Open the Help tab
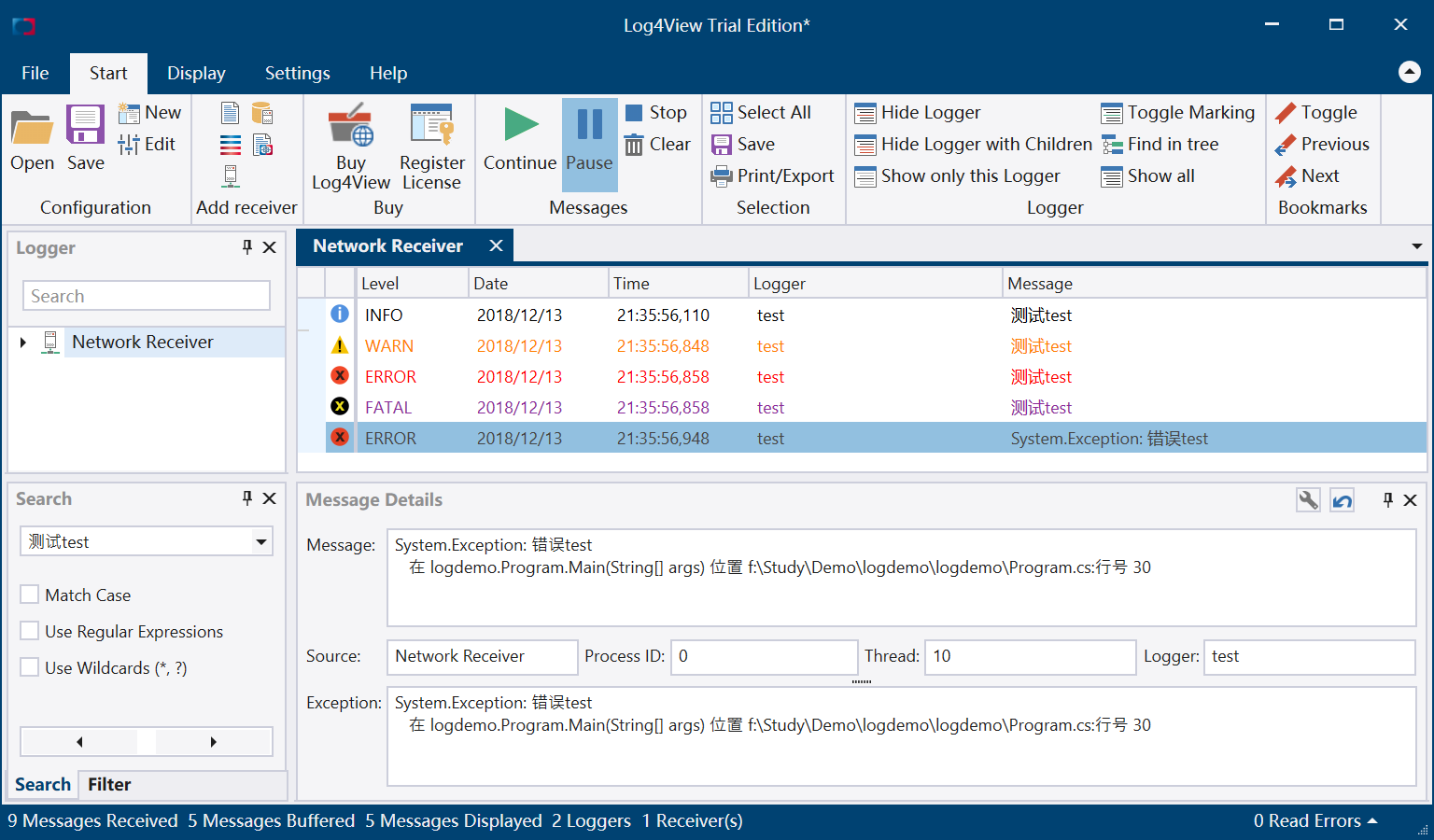 tap(388, 73)
